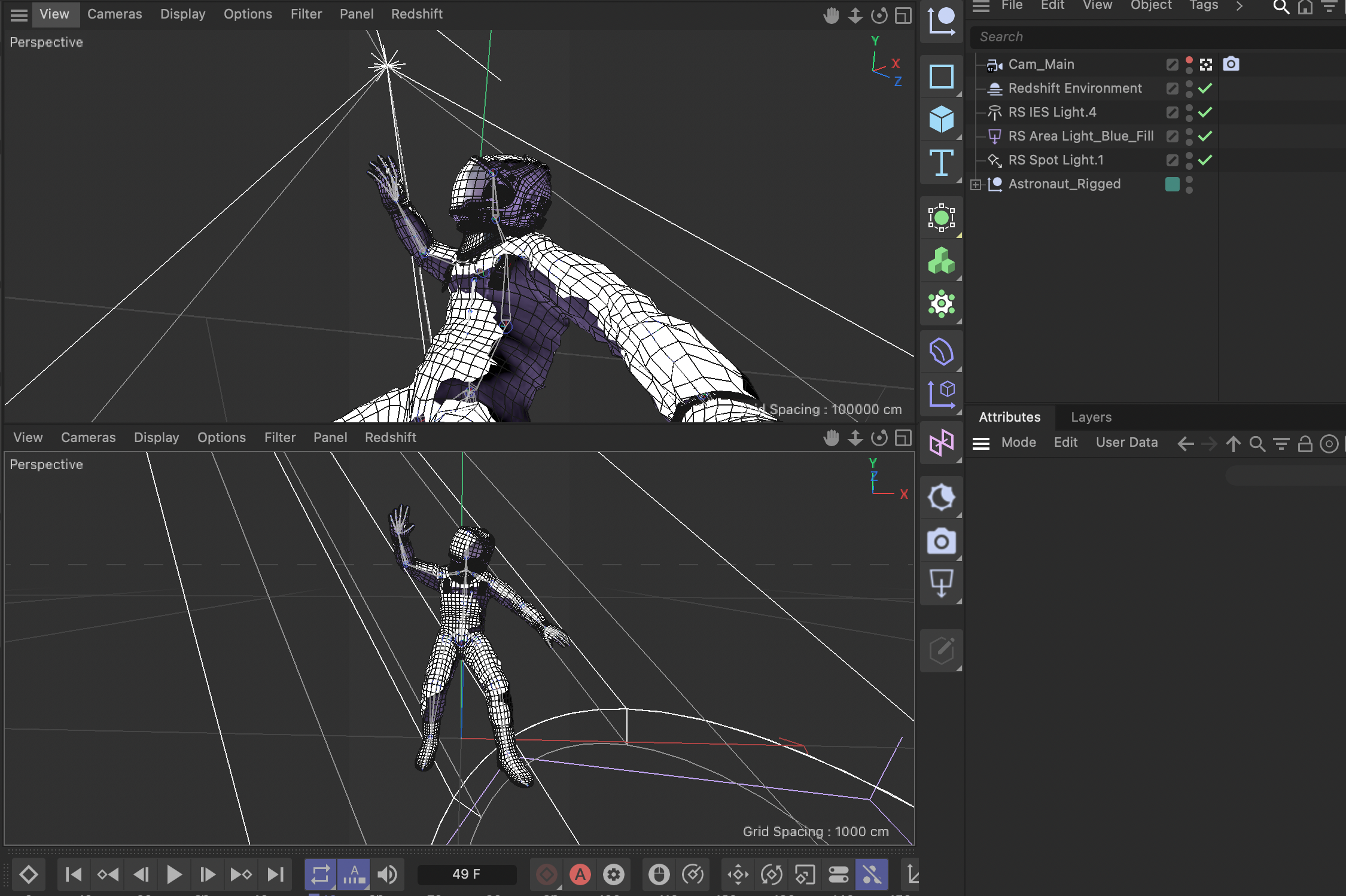Click User Data in Attributes manager
The width and height of the screenshot is (1346, 896).
1126,443
